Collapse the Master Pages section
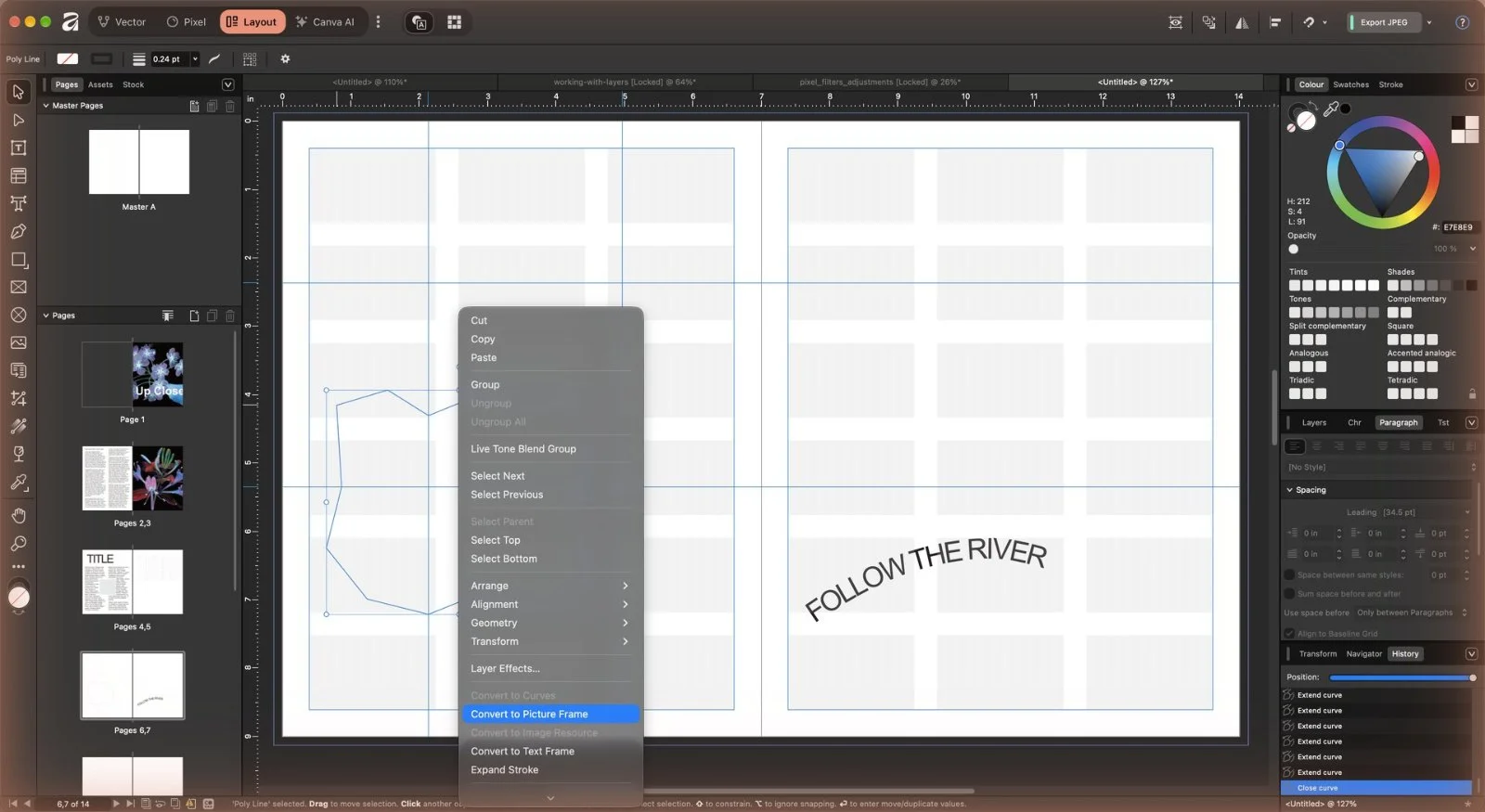The height and width of the screenshot is (812, 1485). (46, 106)
